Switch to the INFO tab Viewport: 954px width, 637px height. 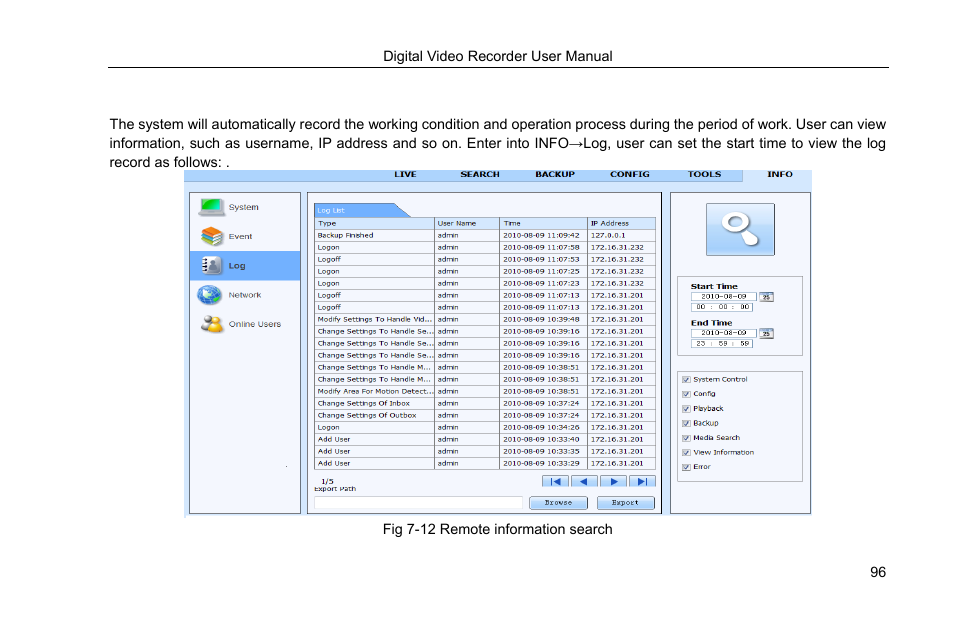(779, 175)
